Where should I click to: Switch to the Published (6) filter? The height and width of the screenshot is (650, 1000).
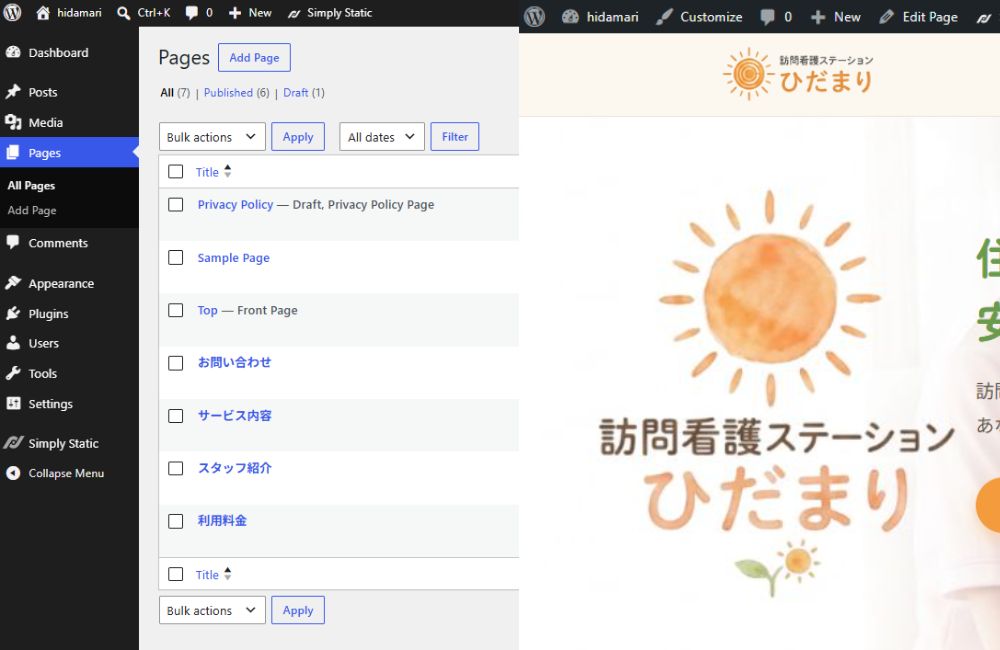(237, 92)
